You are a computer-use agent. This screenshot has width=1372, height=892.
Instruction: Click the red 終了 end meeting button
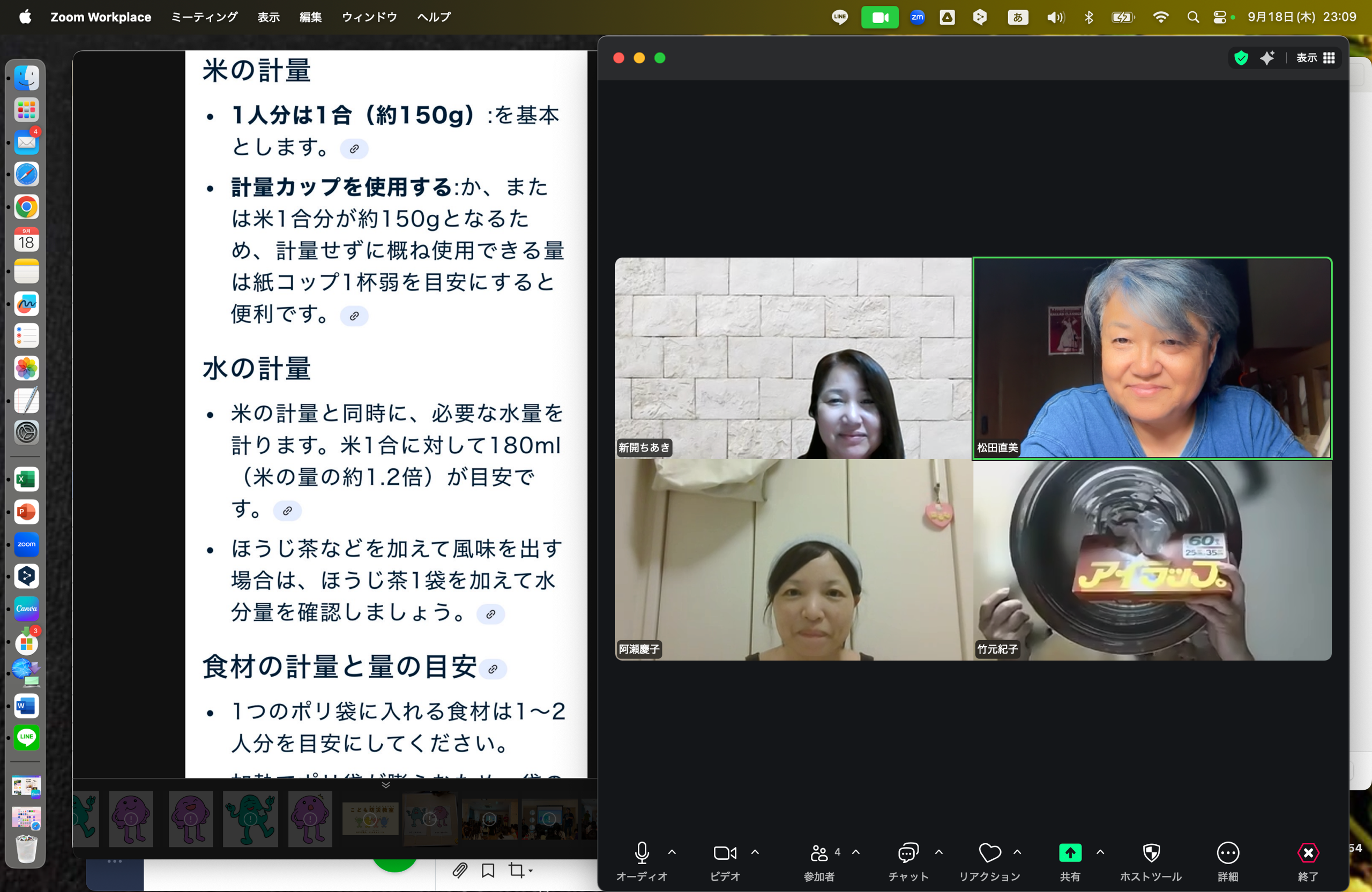click(x=1308, y=853)
